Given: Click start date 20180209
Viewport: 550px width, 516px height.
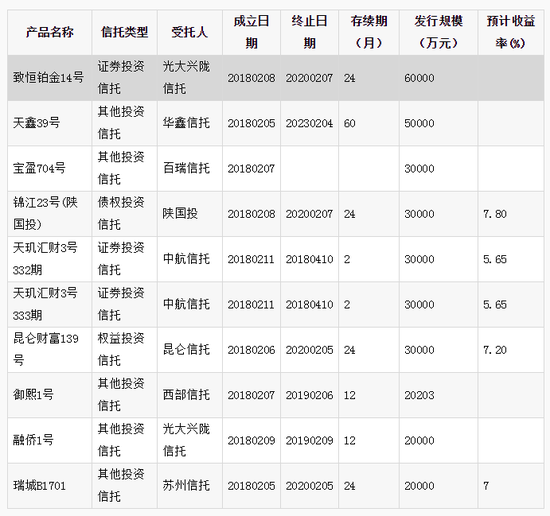Looking at the screenshot, I should click(x=251, y=441).
